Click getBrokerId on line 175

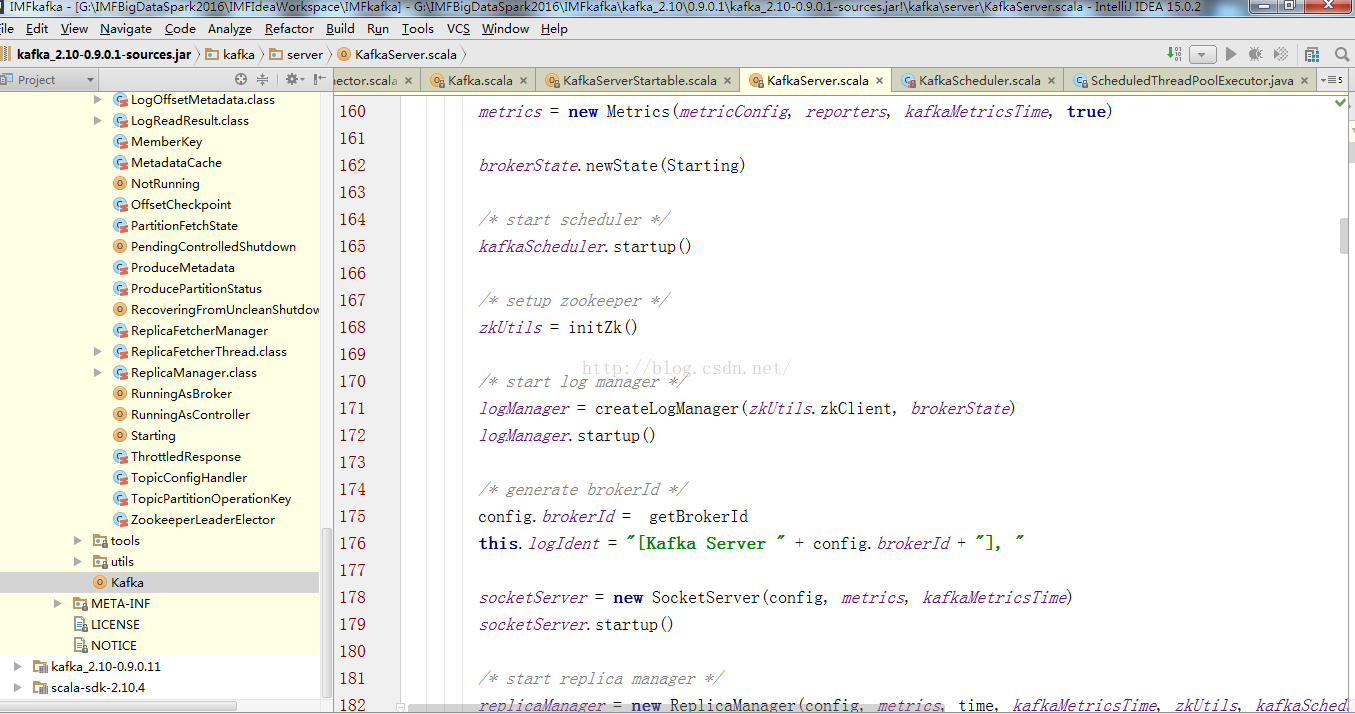click(698, 516)
